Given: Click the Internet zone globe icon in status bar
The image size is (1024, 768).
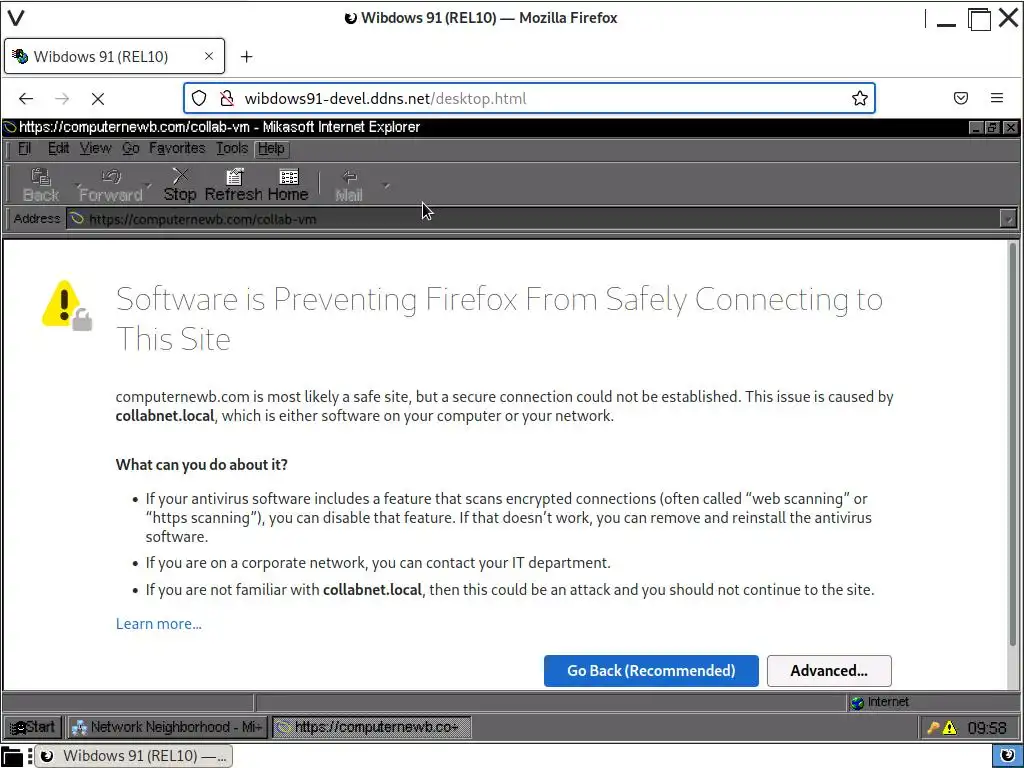Looking at the screenshot, I should pos(857,703).
